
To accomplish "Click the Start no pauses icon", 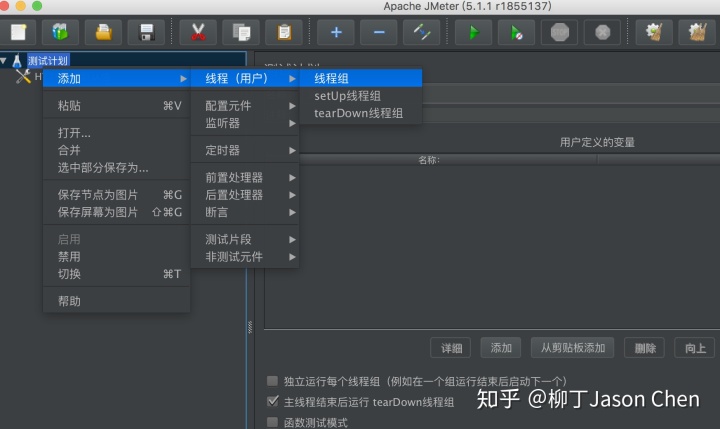I will coord(517,32).
